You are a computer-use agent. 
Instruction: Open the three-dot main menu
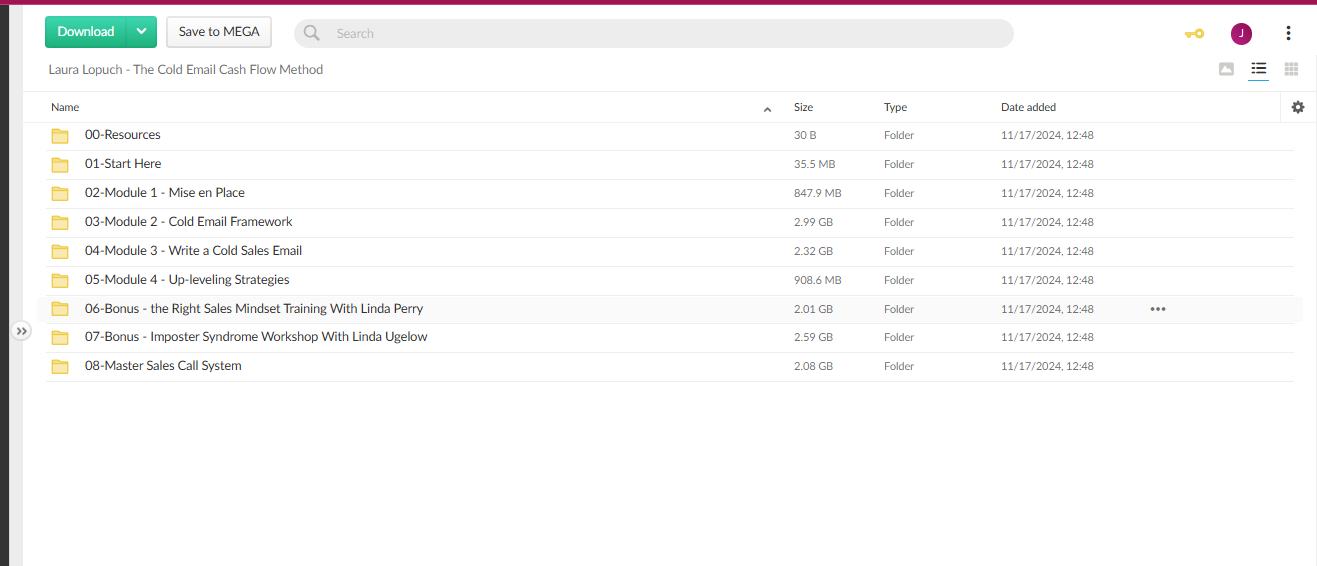[x=1288, y=33]
